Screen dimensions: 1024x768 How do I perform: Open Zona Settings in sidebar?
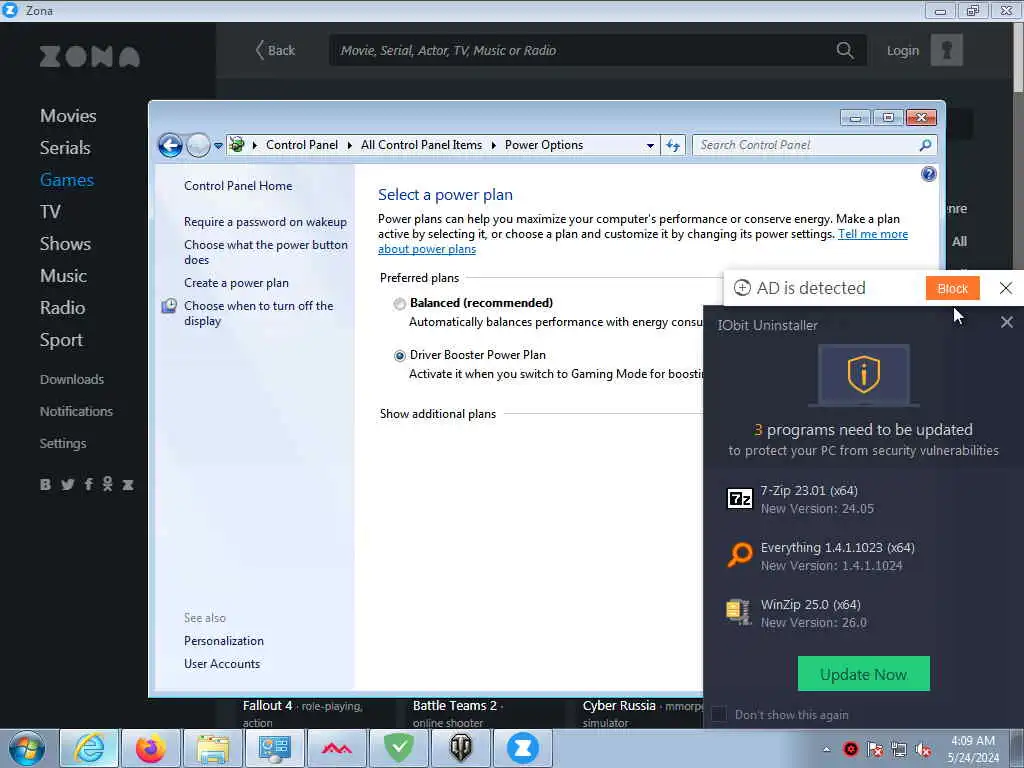(x=63, y=443)
